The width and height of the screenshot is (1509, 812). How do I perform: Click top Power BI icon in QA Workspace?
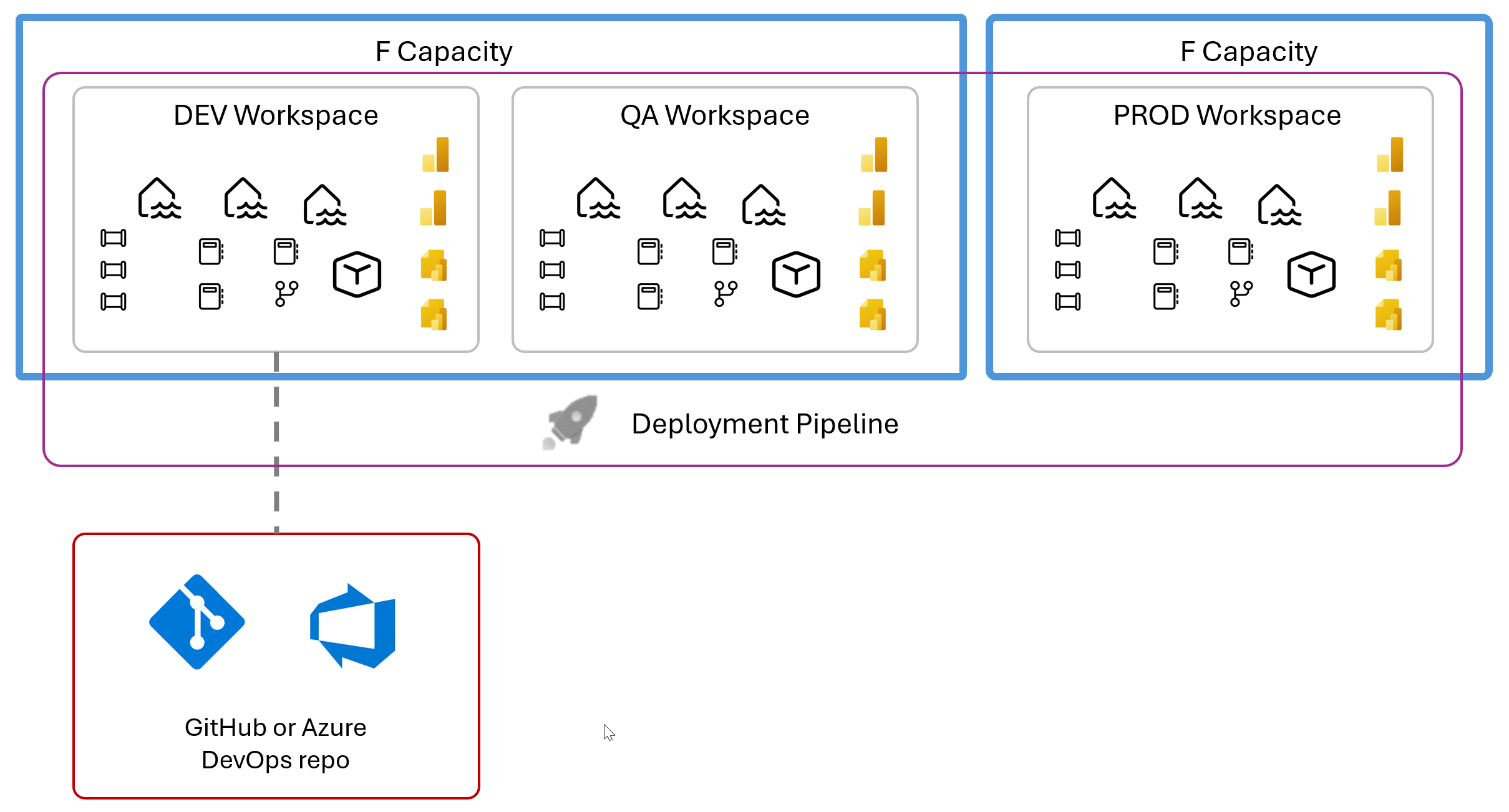875,155
